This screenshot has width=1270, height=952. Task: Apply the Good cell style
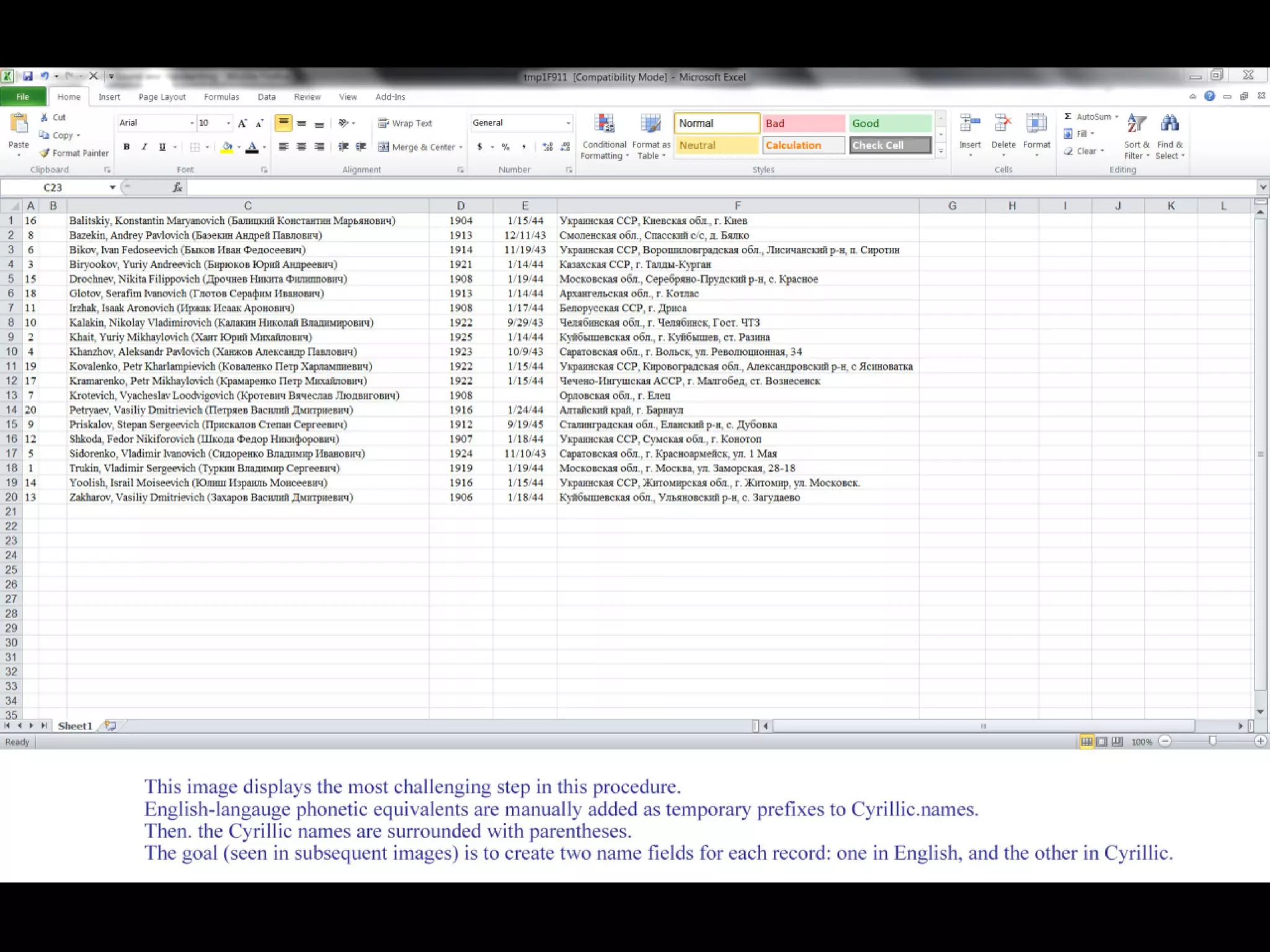[x=890, y=123]
